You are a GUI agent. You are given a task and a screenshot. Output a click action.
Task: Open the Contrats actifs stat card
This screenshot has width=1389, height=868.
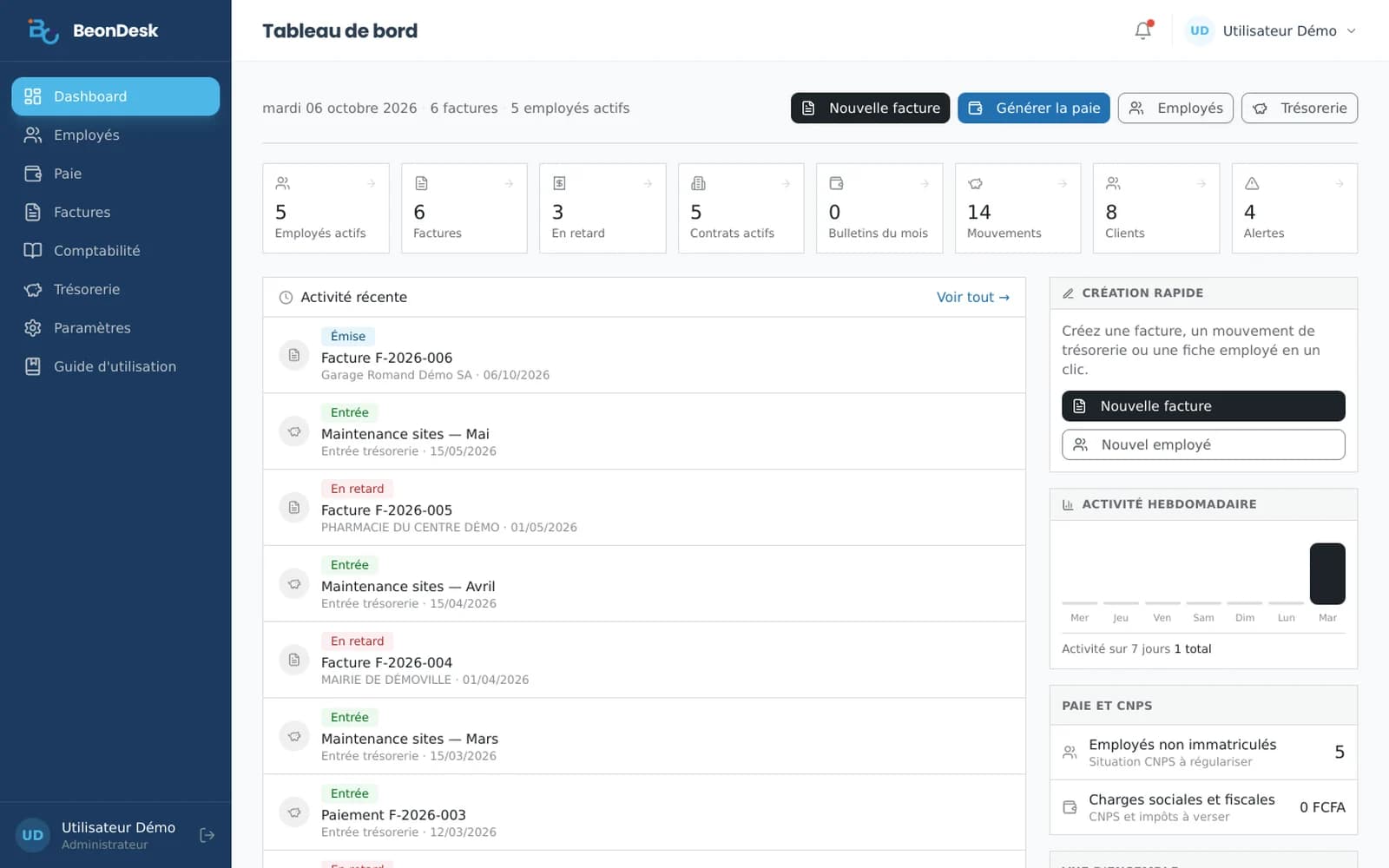point(741,208)
